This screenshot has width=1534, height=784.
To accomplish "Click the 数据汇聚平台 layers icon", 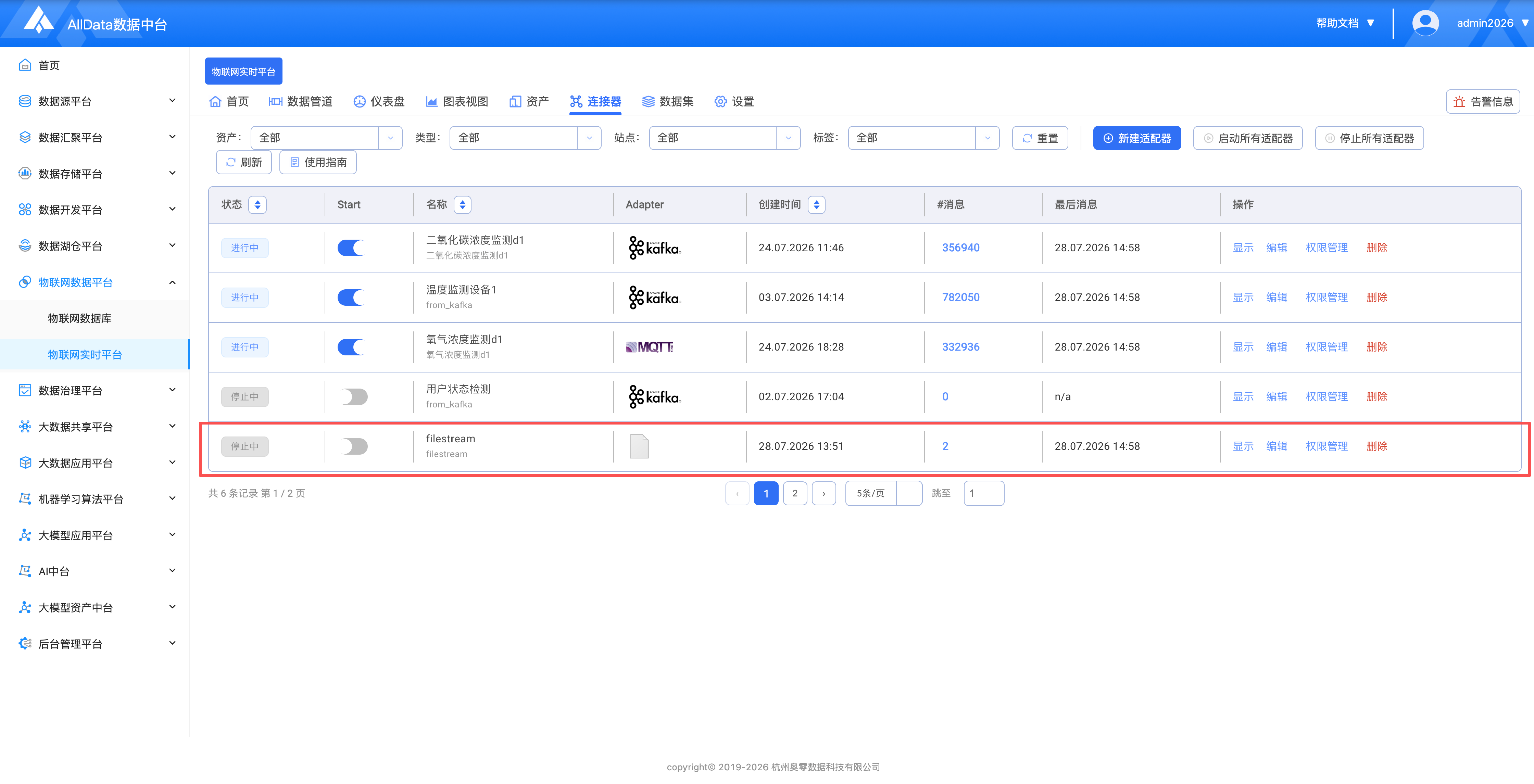I will pos(25,138).
